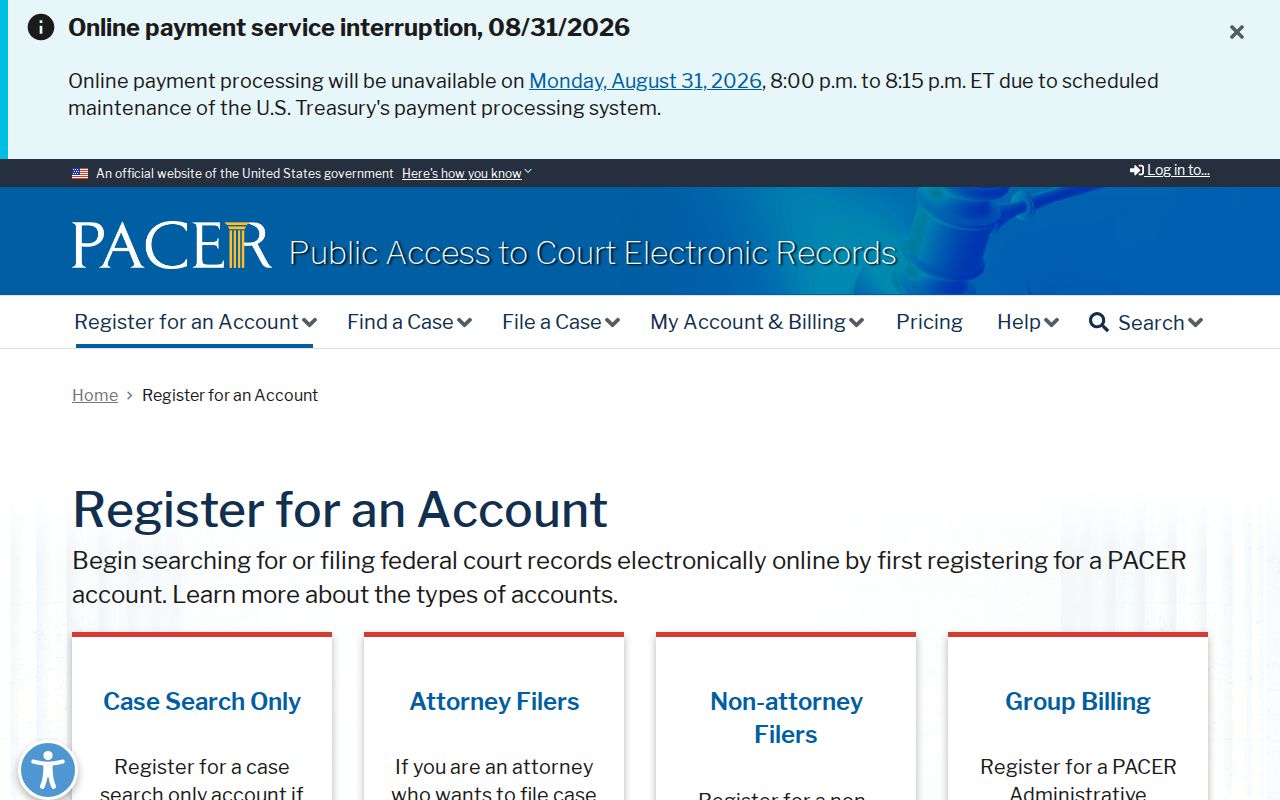This screenshot has height=800, width=1280.
Task: Click the Log in arrow icon
Action: pyautogui.click(x=1137, y=171)
